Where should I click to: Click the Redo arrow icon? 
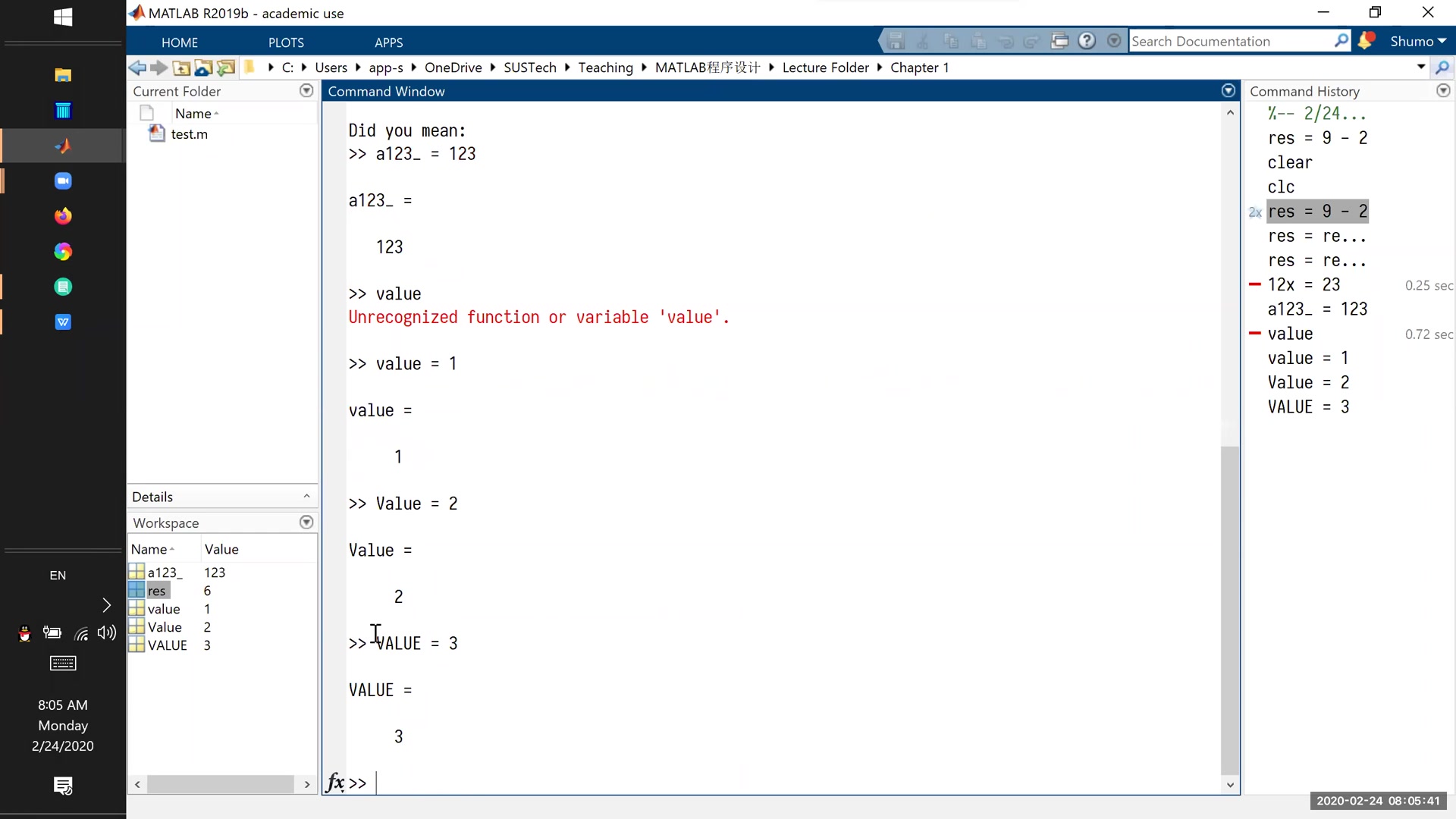1032,41
